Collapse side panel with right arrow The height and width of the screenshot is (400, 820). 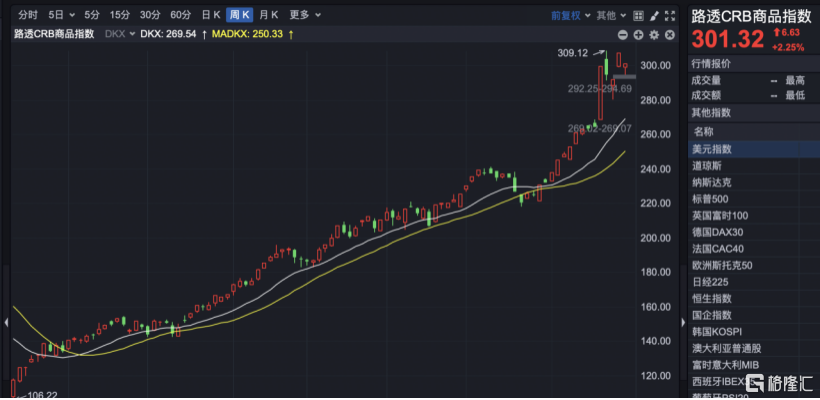(x=683, y=322)
